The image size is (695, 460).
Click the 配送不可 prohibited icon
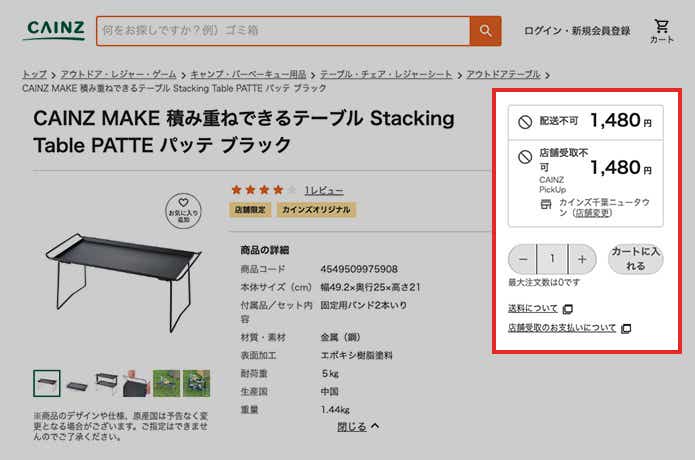click(x=525, y=121)
